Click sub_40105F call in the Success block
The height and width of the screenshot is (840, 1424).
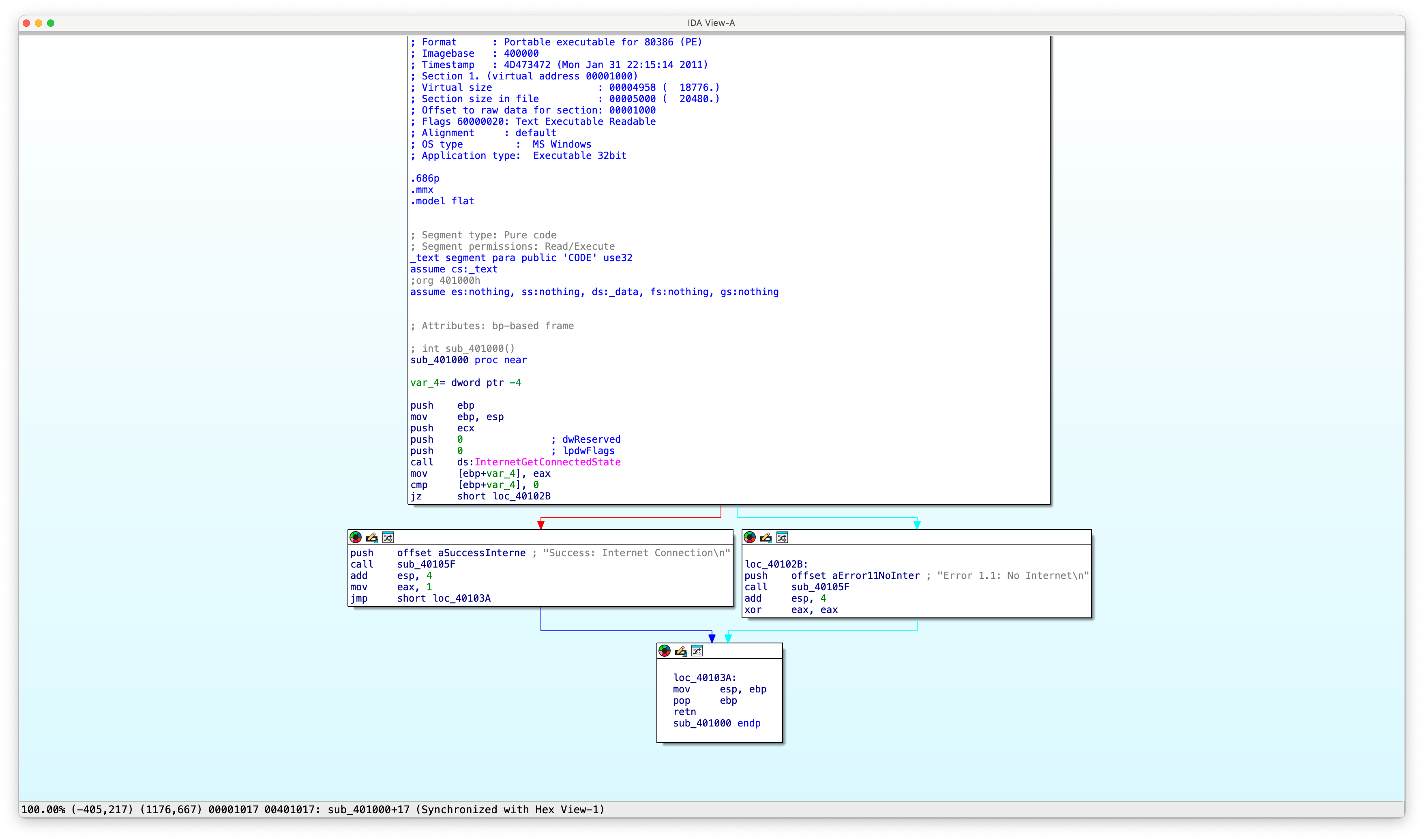[x=426, y=564]
